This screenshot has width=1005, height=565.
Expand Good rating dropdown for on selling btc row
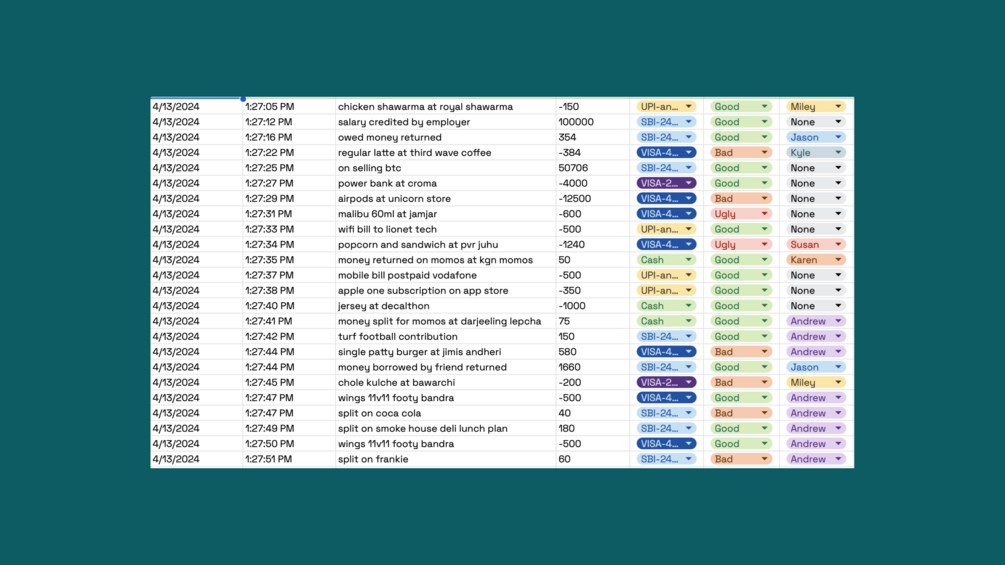[764, 168]
